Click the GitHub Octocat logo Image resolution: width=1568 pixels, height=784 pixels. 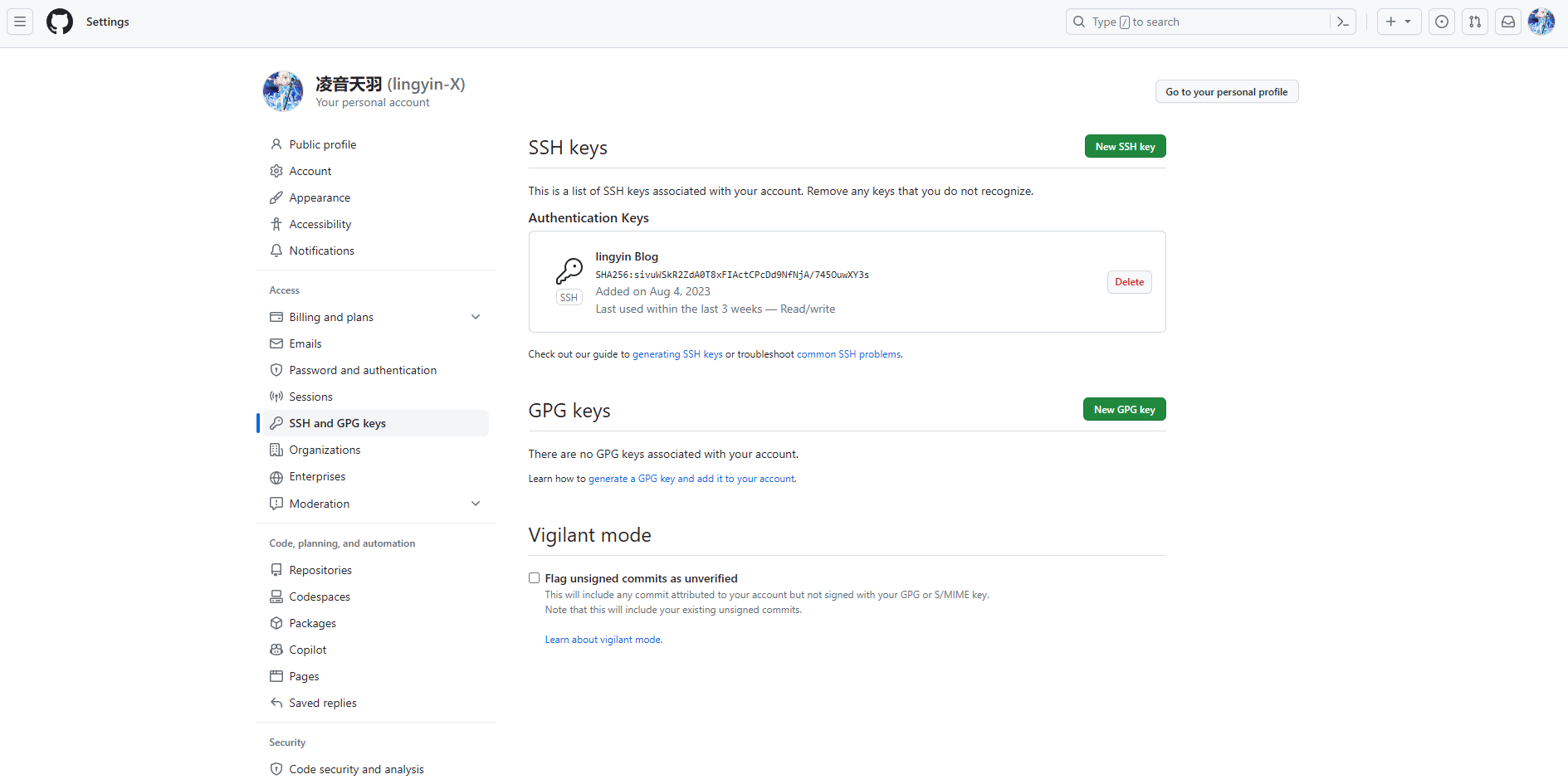pyautogui.click(x=60, y=22)
